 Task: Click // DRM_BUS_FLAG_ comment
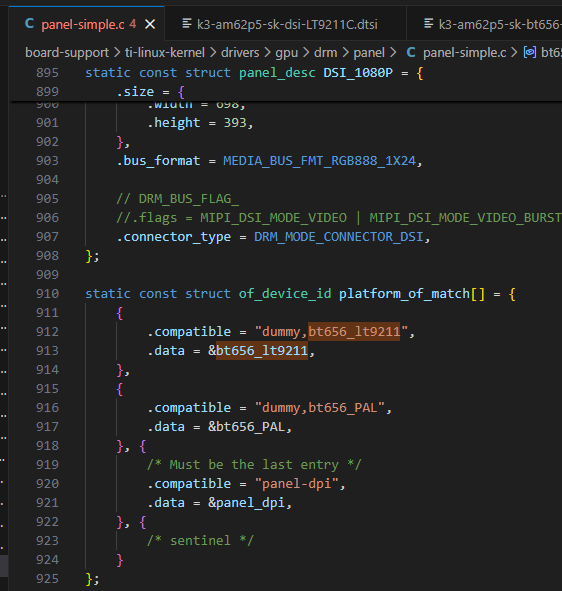(177, 199)
